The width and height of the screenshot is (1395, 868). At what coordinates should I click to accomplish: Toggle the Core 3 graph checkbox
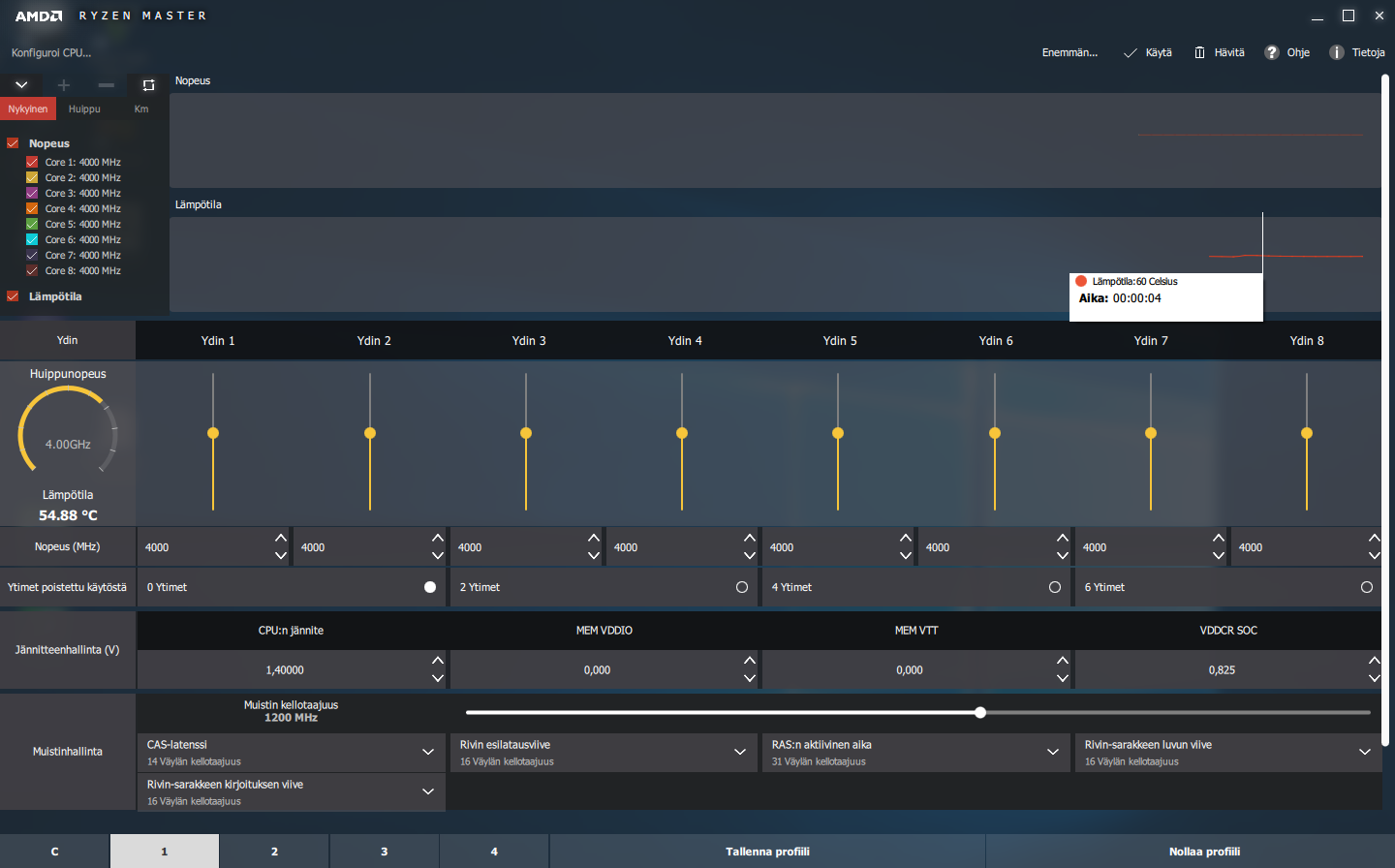click(x=32, y=194)
